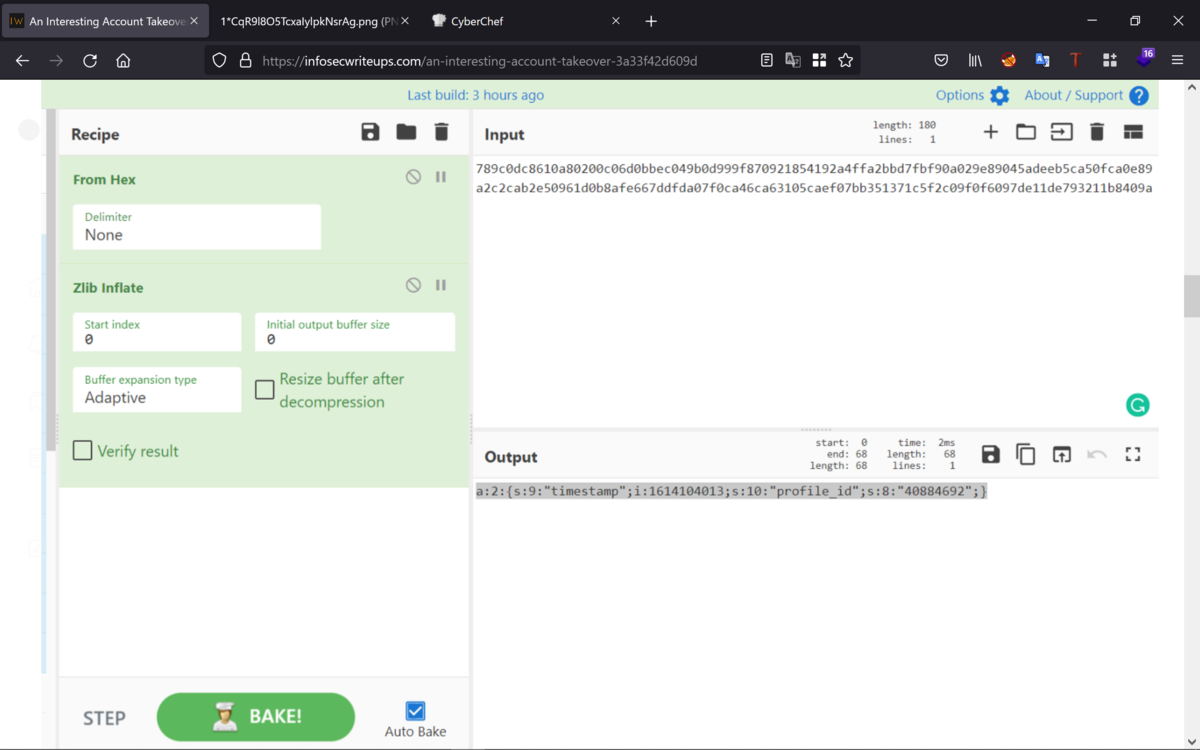Open Options gear link
Viewport: 1200px width, 750px height.
coord(973,95)
